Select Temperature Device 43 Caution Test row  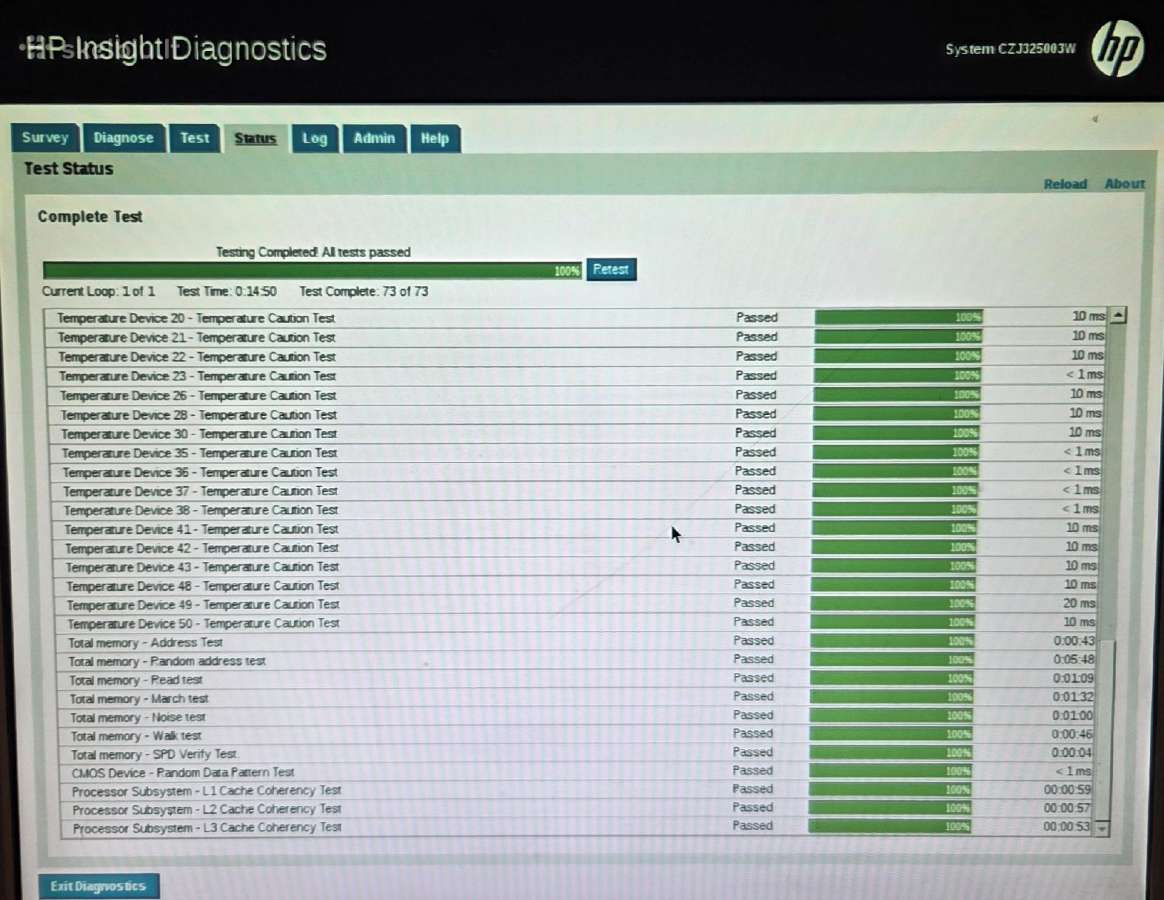click(576, 567)
